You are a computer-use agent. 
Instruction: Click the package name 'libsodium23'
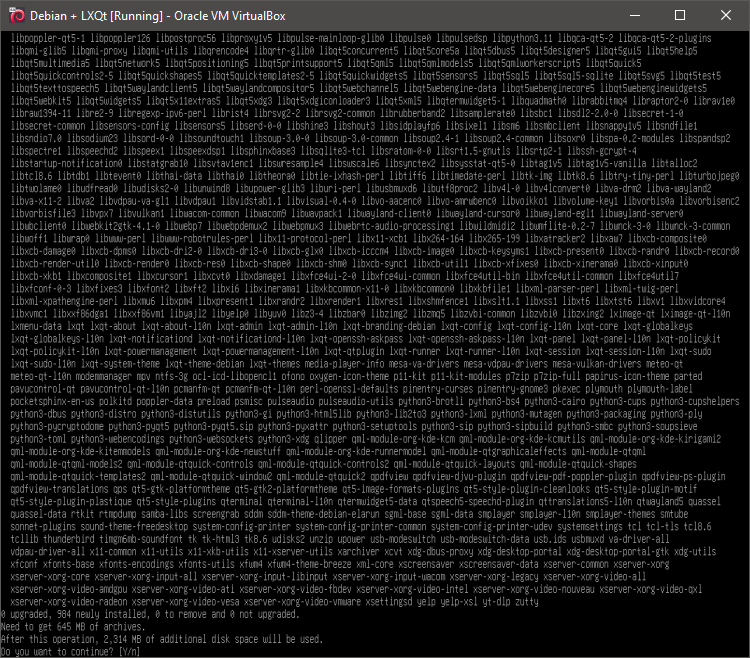click(x=92, y=138)
